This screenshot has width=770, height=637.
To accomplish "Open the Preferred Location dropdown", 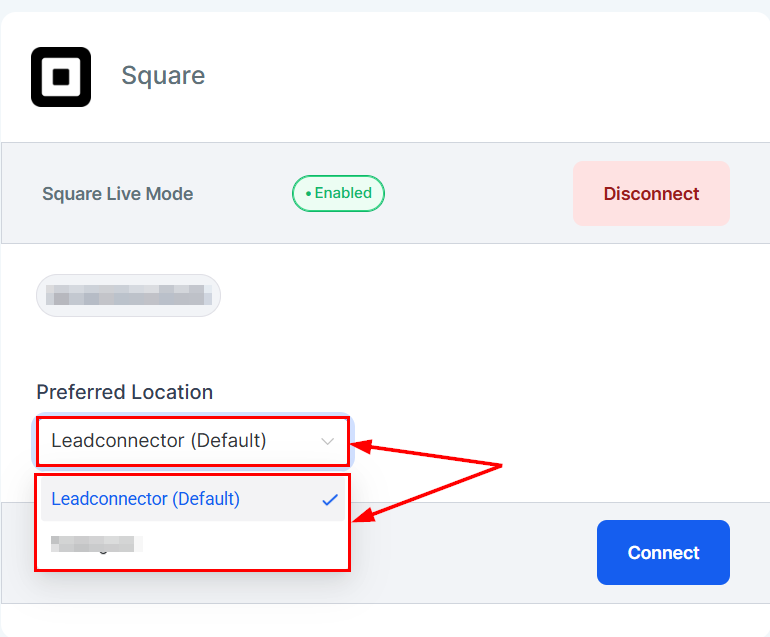I will click(193, 441).
